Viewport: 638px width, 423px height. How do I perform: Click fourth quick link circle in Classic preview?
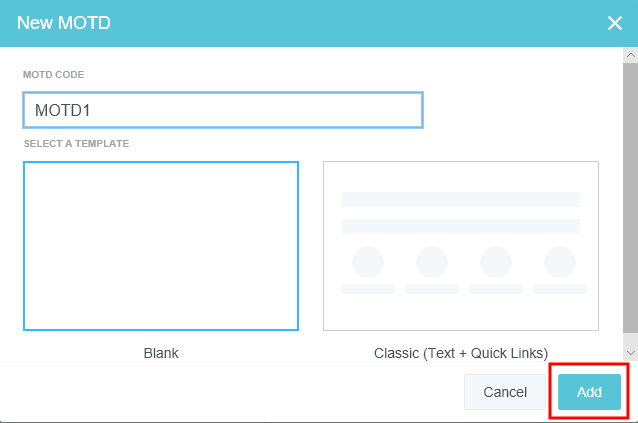coord(559,262)
